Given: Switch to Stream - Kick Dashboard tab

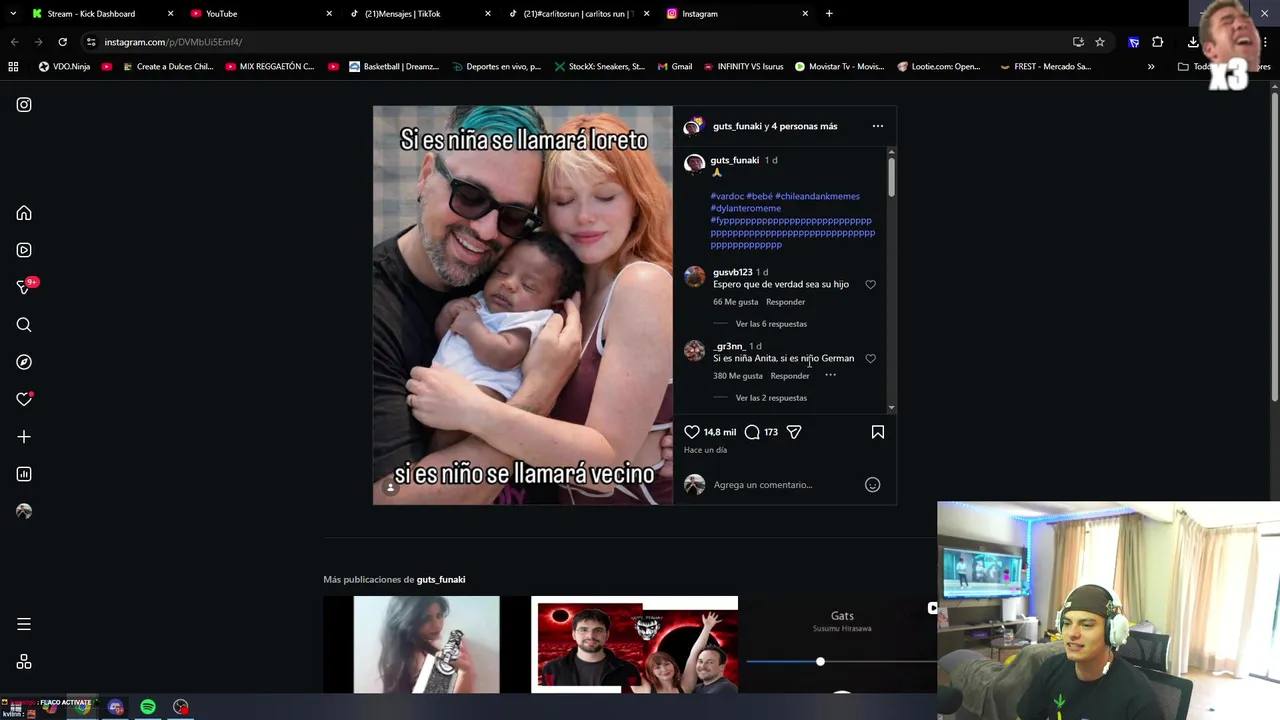Looking at the screenshot, I should [100, 14].
